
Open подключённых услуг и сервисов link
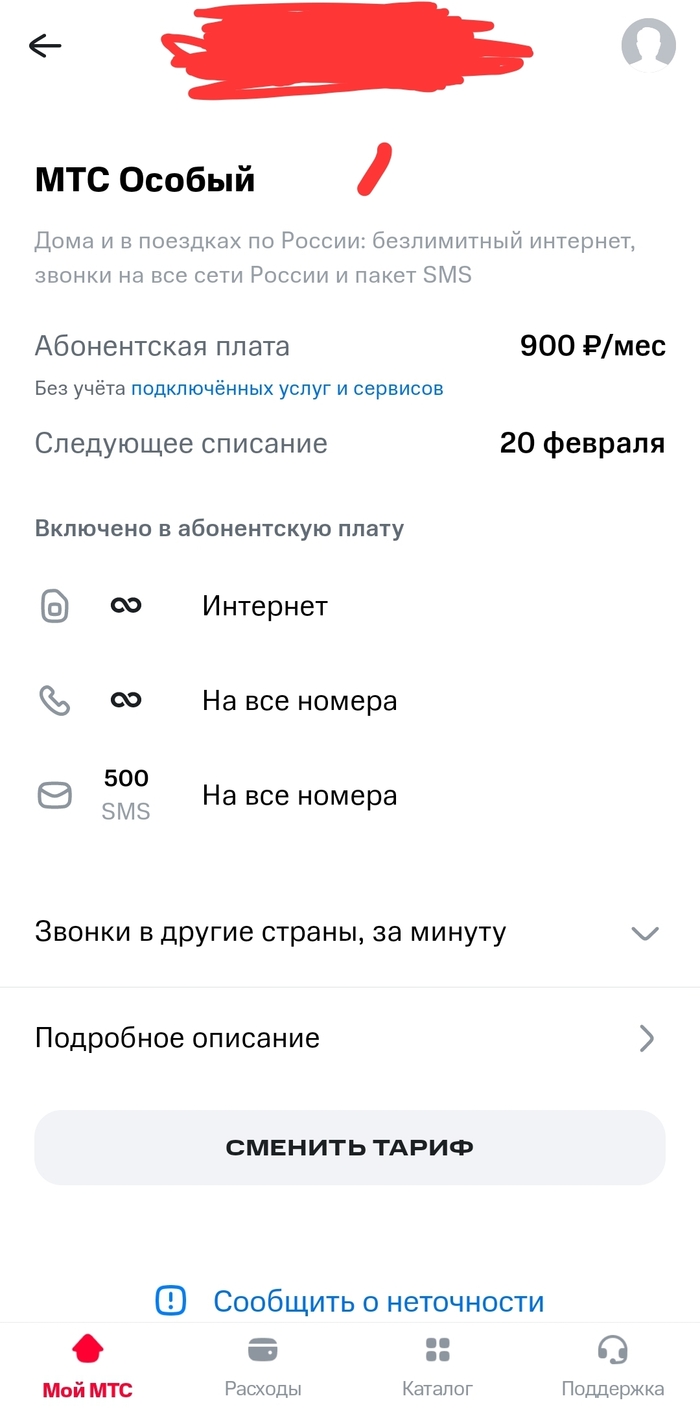click(x=287, y=388)
